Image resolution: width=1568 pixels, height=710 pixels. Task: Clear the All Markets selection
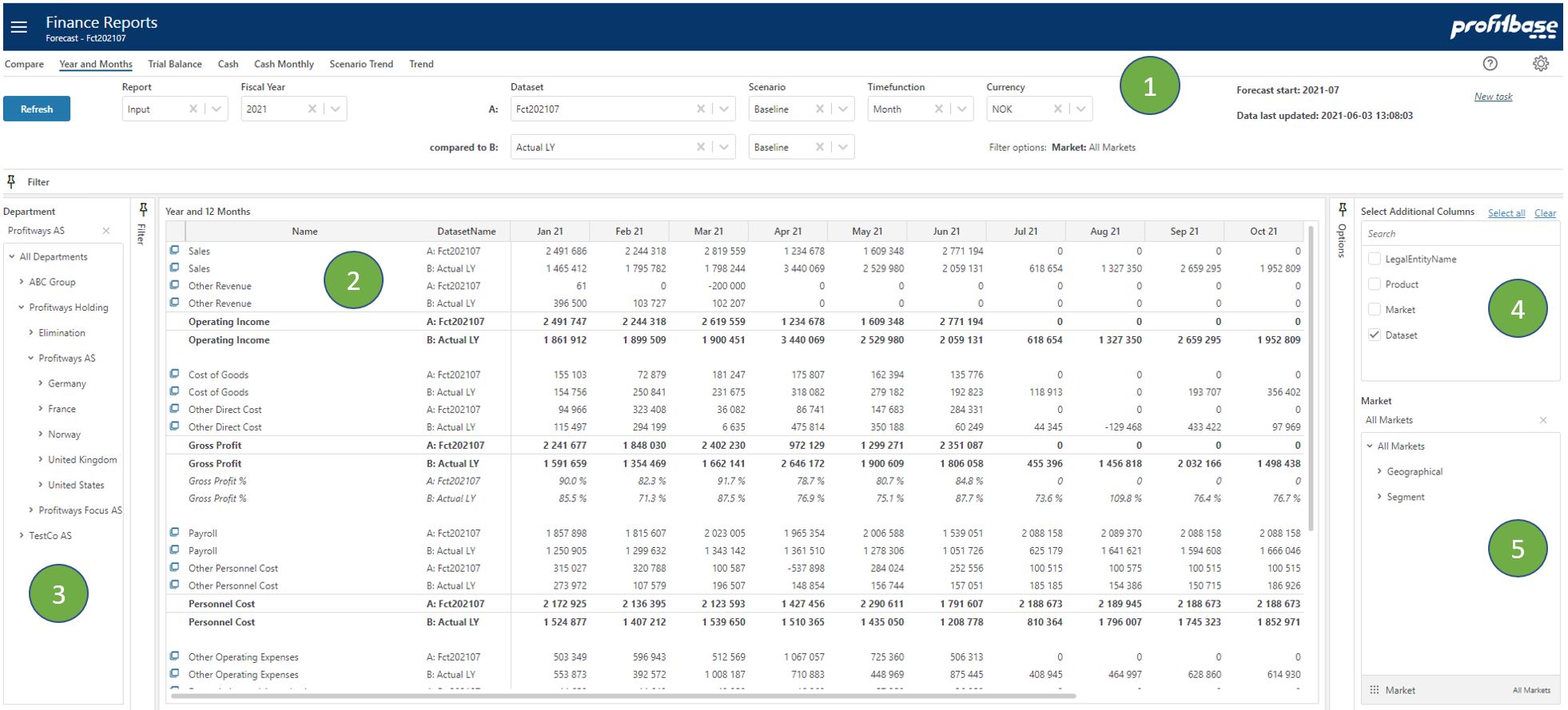(x=1543, y=420)
